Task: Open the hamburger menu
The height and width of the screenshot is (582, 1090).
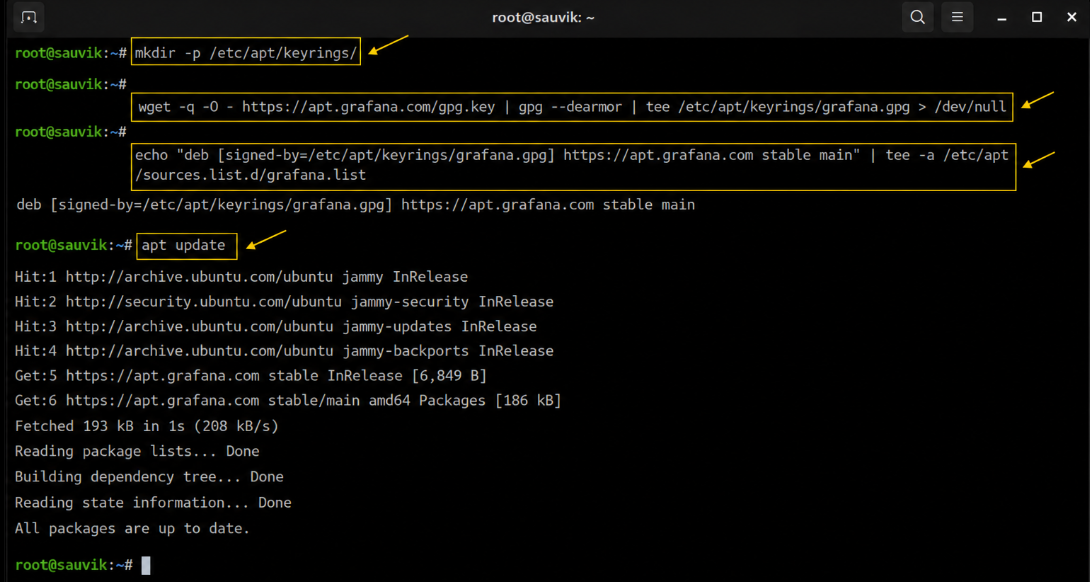Action: tap(957, 17)
